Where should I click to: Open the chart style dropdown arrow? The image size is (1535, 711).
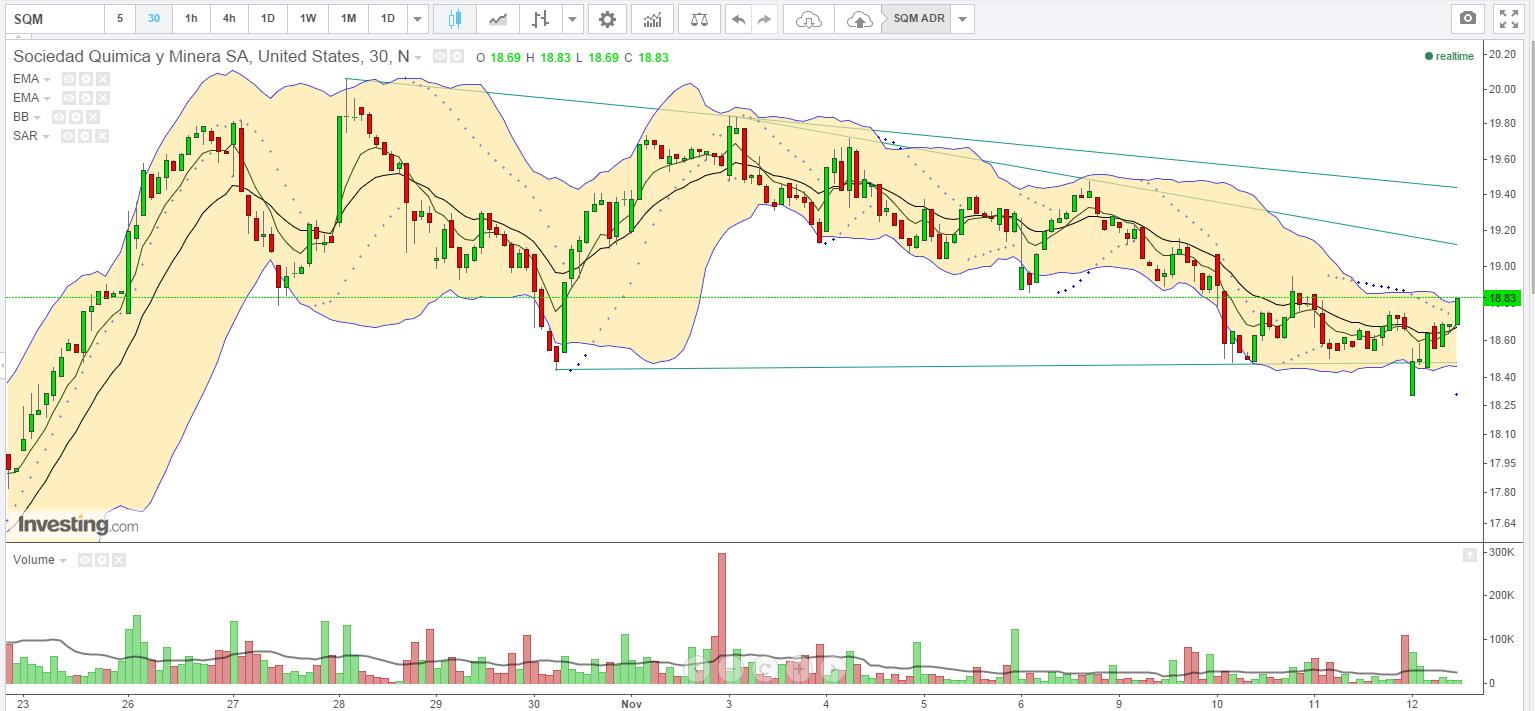(x=573, y=19)
